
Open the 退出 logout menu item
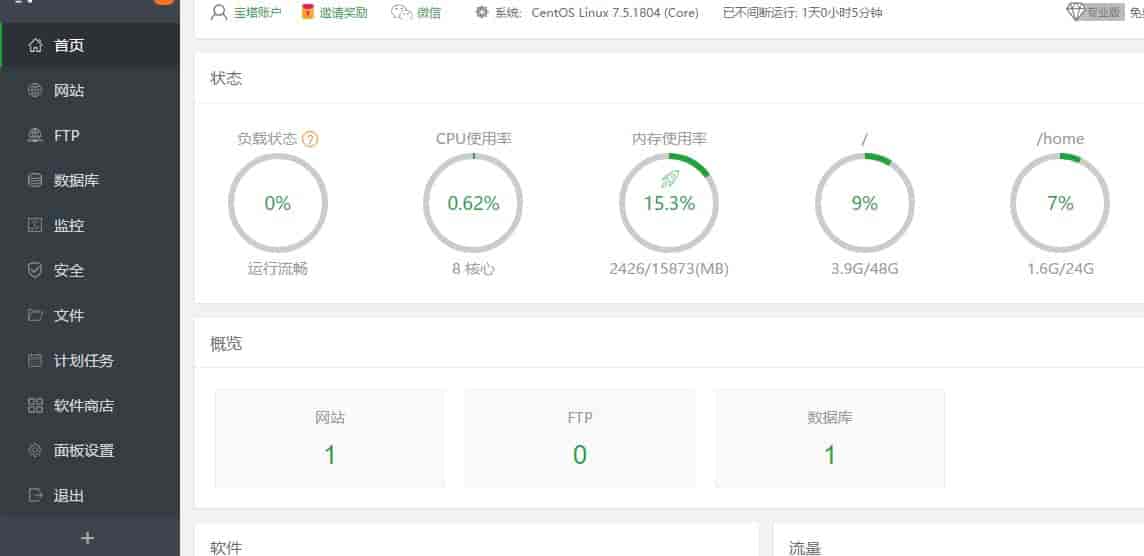[x=68, y=495]
